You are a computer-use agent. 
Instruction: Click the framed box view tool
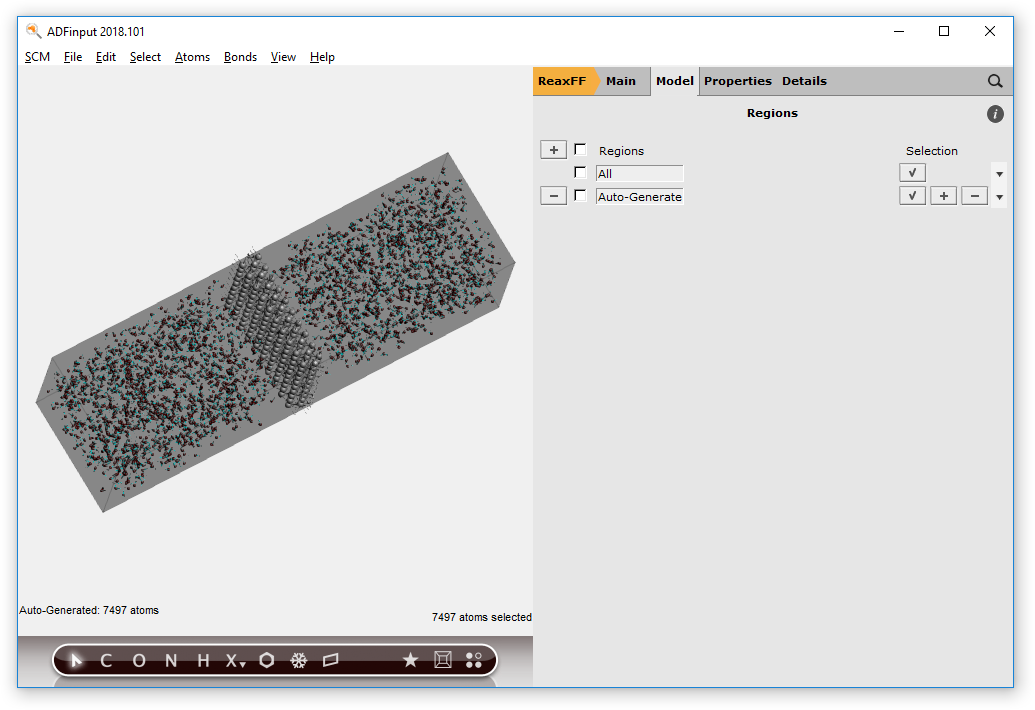point(443,660)
